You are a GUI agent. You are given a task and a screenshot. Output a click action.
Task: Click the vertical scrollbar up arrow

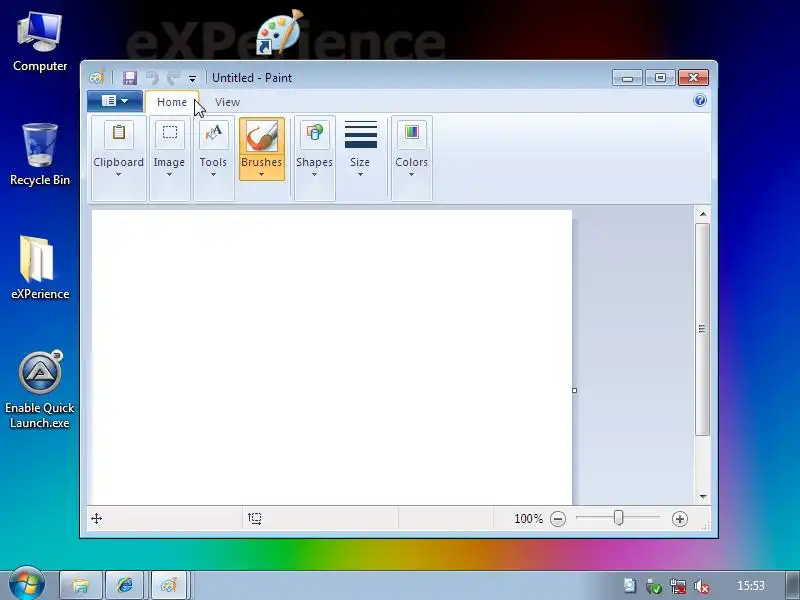click(703, 214)
